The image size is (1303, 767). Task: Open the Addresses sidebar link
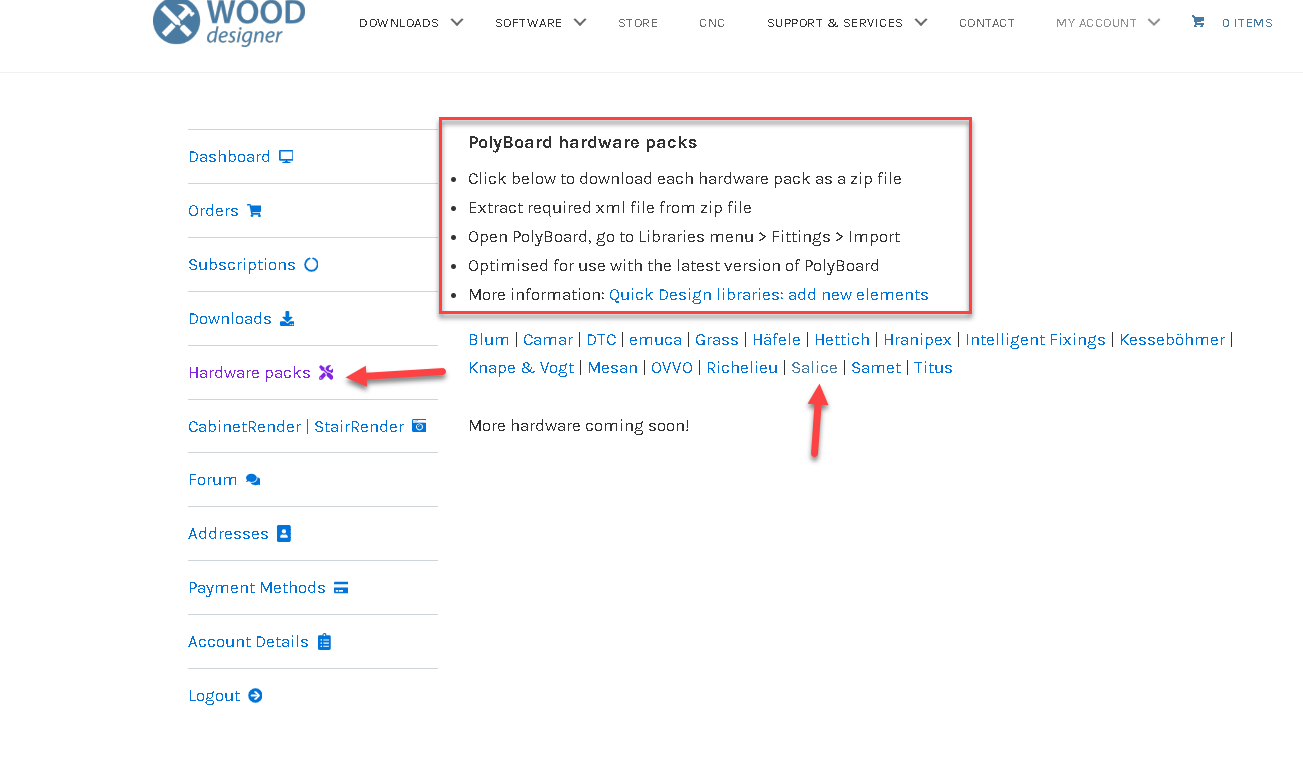tap(228, 534)
